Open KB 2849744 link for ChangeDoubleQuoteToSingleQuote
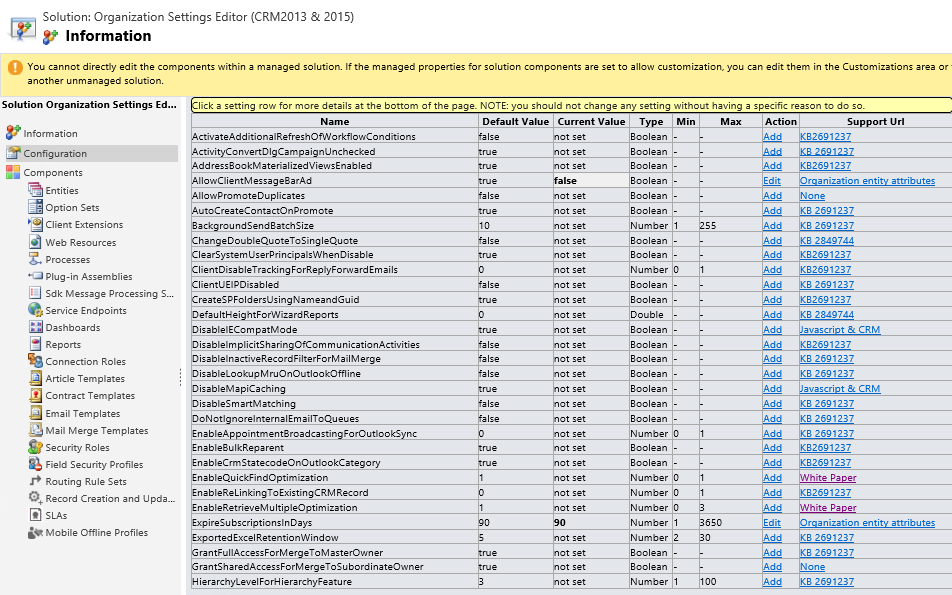The height and width of the screenshot is (595, 952). coord(827,240)
